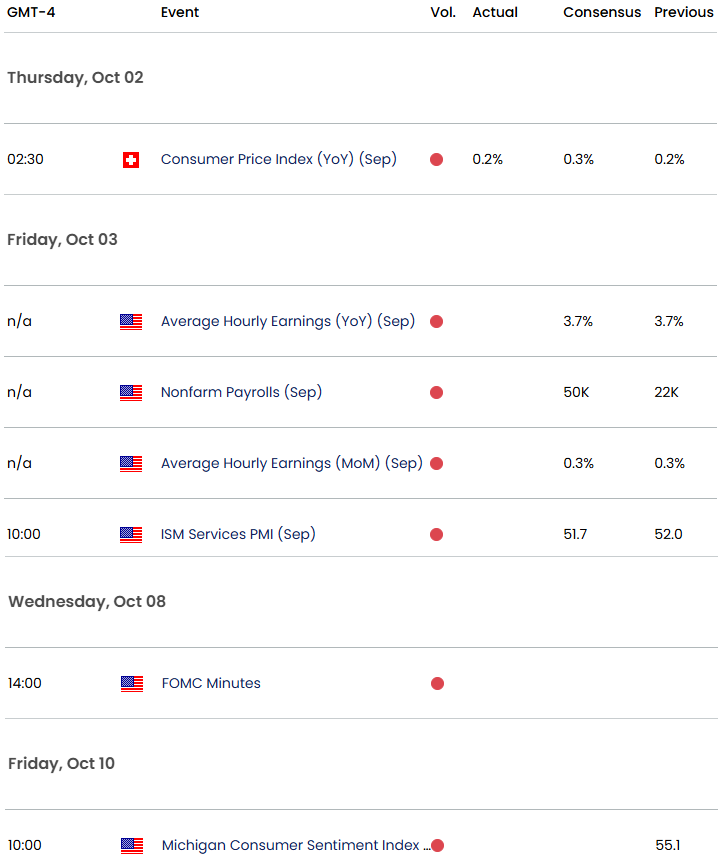
Task: Select the US flag beside Nonfarm Payrolls
Action: pos(130,392)
